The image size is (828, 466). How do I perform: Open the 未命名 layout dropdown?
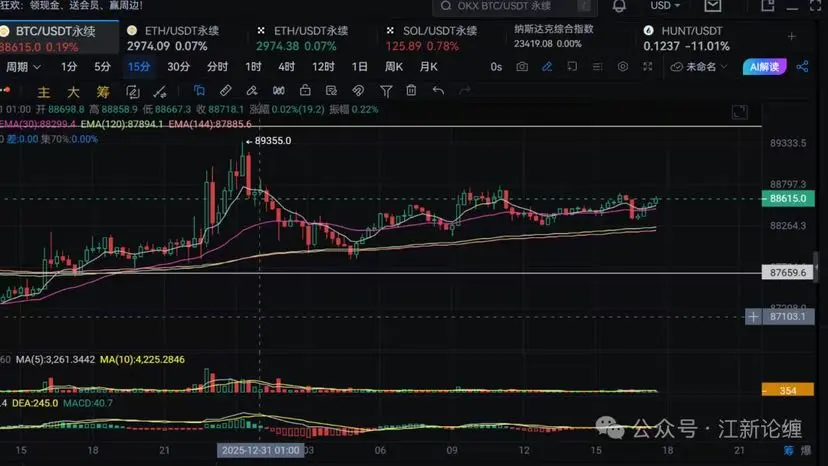700,67
